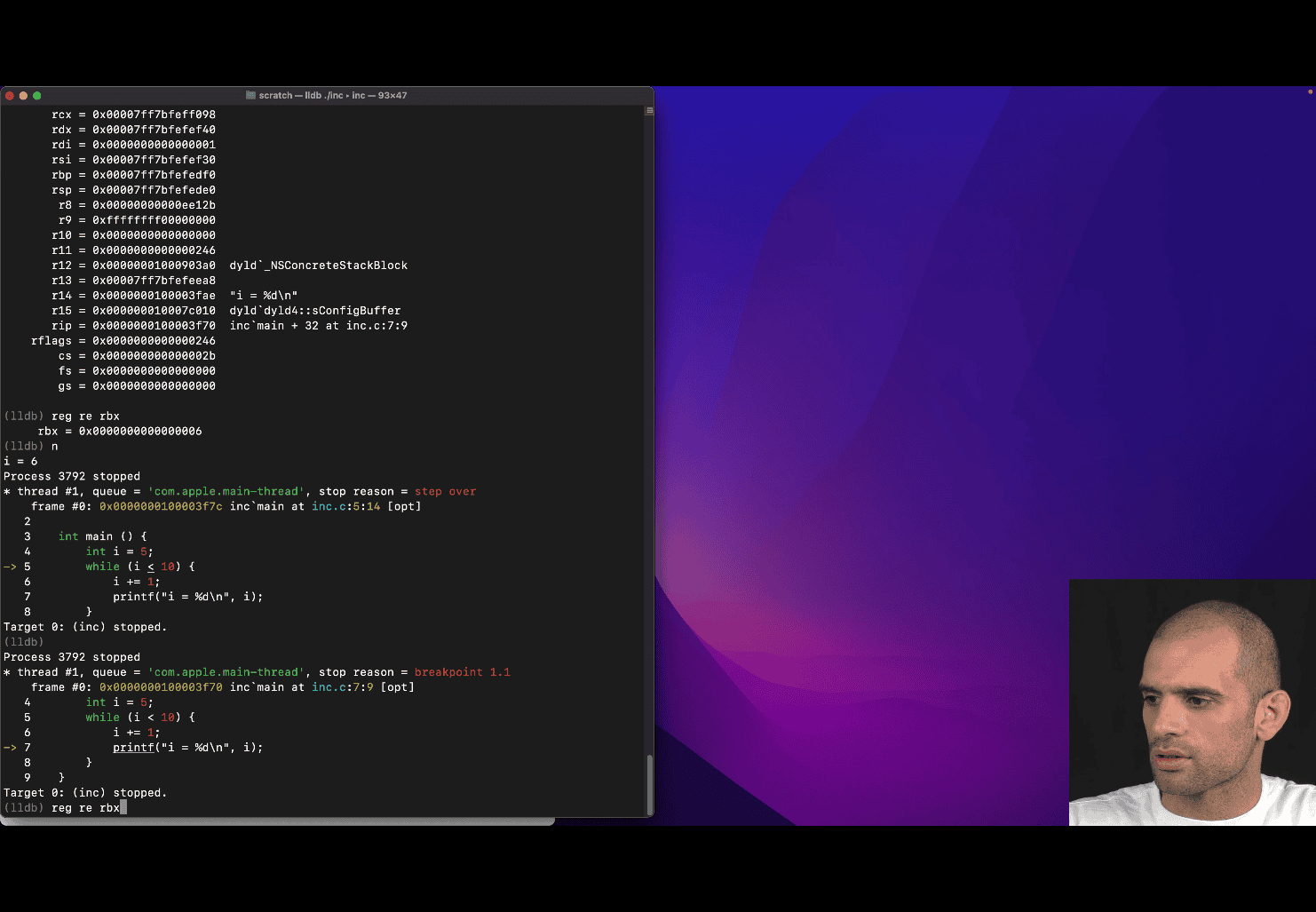The image size is (1316, 912).
Task: Minimize the terminal with the yellow button
Action: coord(23,95)
